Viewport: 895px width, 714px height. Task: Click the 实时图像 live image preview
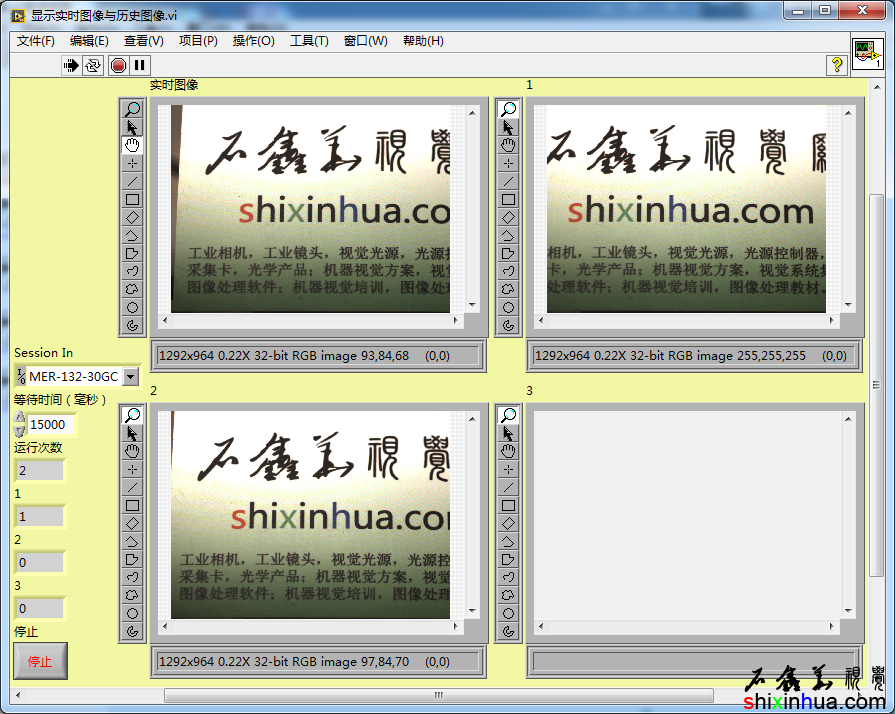[x=311, y=209]
